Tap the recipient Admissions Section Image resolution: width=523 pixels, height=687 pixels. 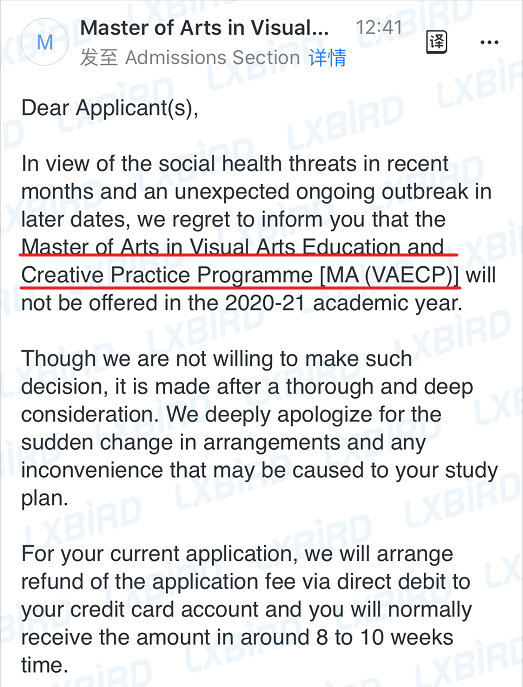[212, 58]
